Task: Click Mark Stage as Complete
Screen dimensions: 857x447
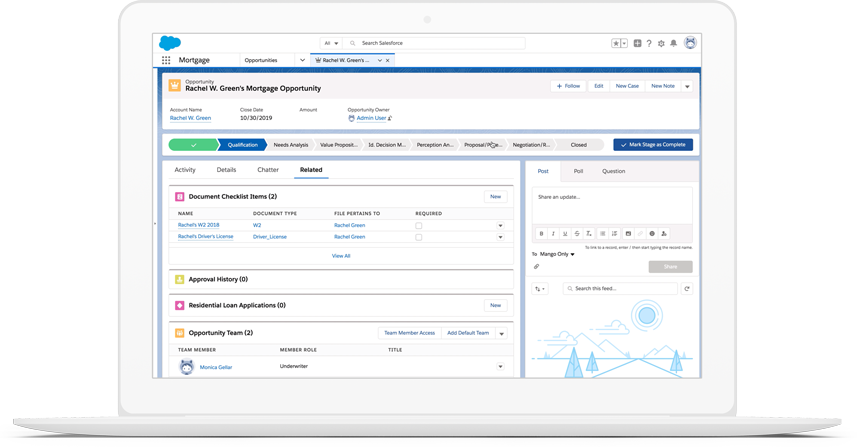Action: tap(653, 145)
